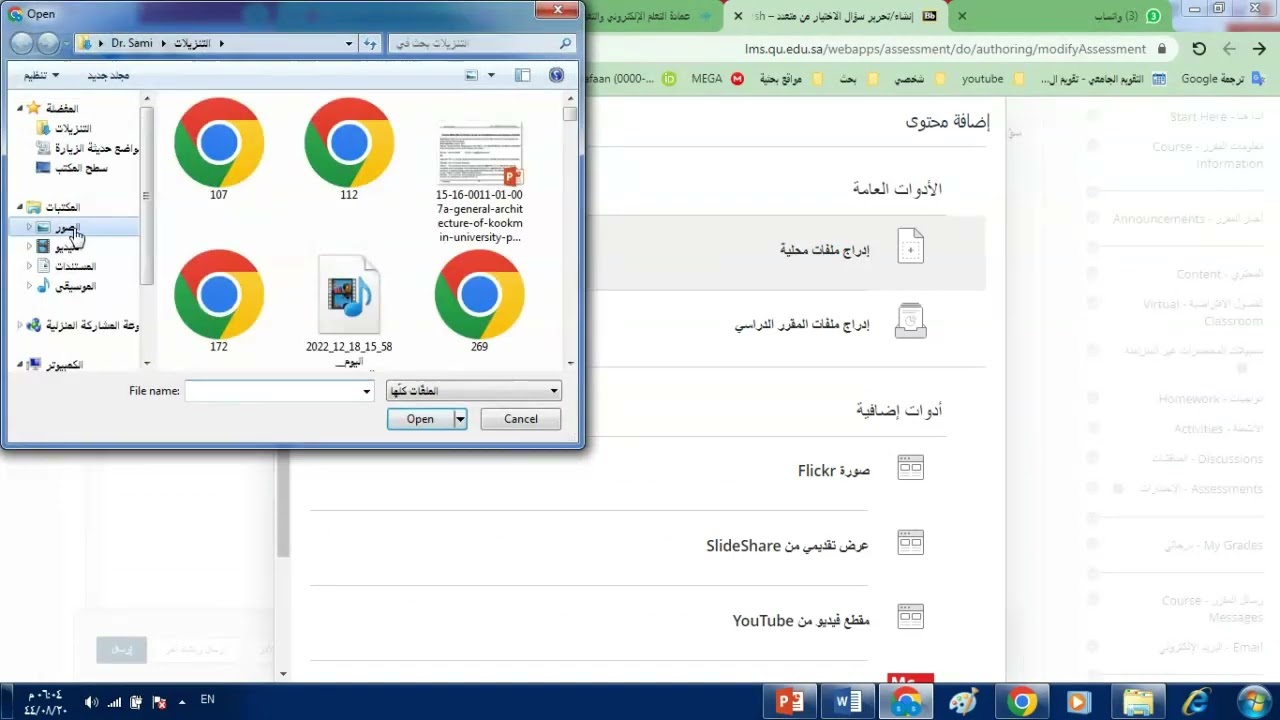Click the browser address URL bar
The image size is (1280, 720).
tap(945, 48)
